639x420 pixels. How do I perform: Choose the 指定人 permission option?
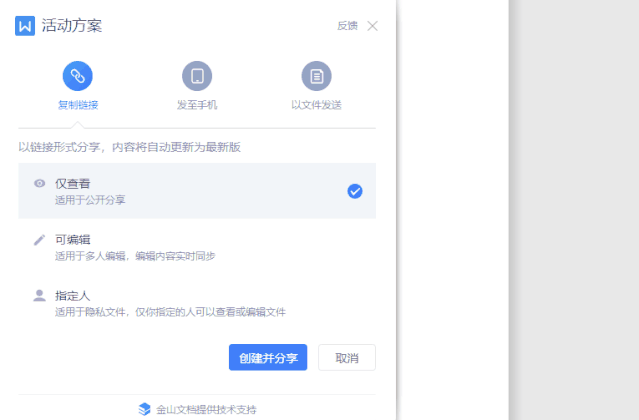[x=197, y=303]
